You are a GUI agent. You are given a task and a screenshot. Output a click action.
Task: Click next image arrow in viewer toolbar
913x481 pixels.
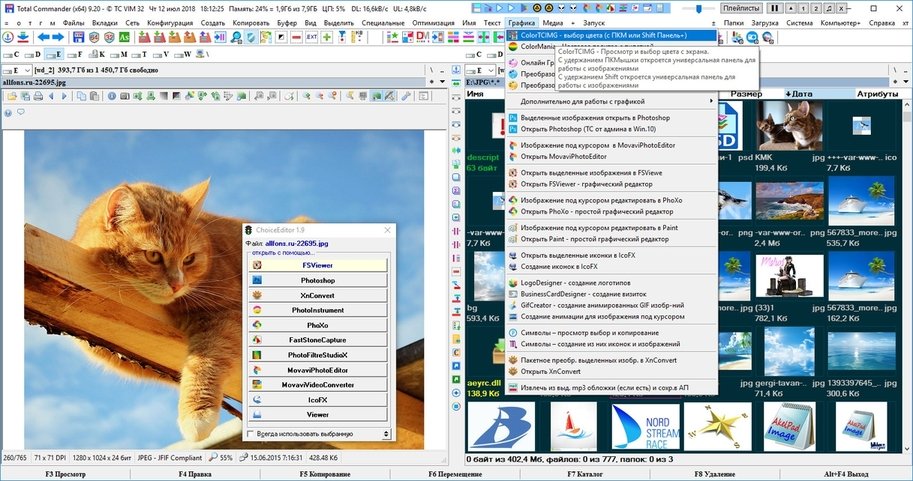point(64,96)
